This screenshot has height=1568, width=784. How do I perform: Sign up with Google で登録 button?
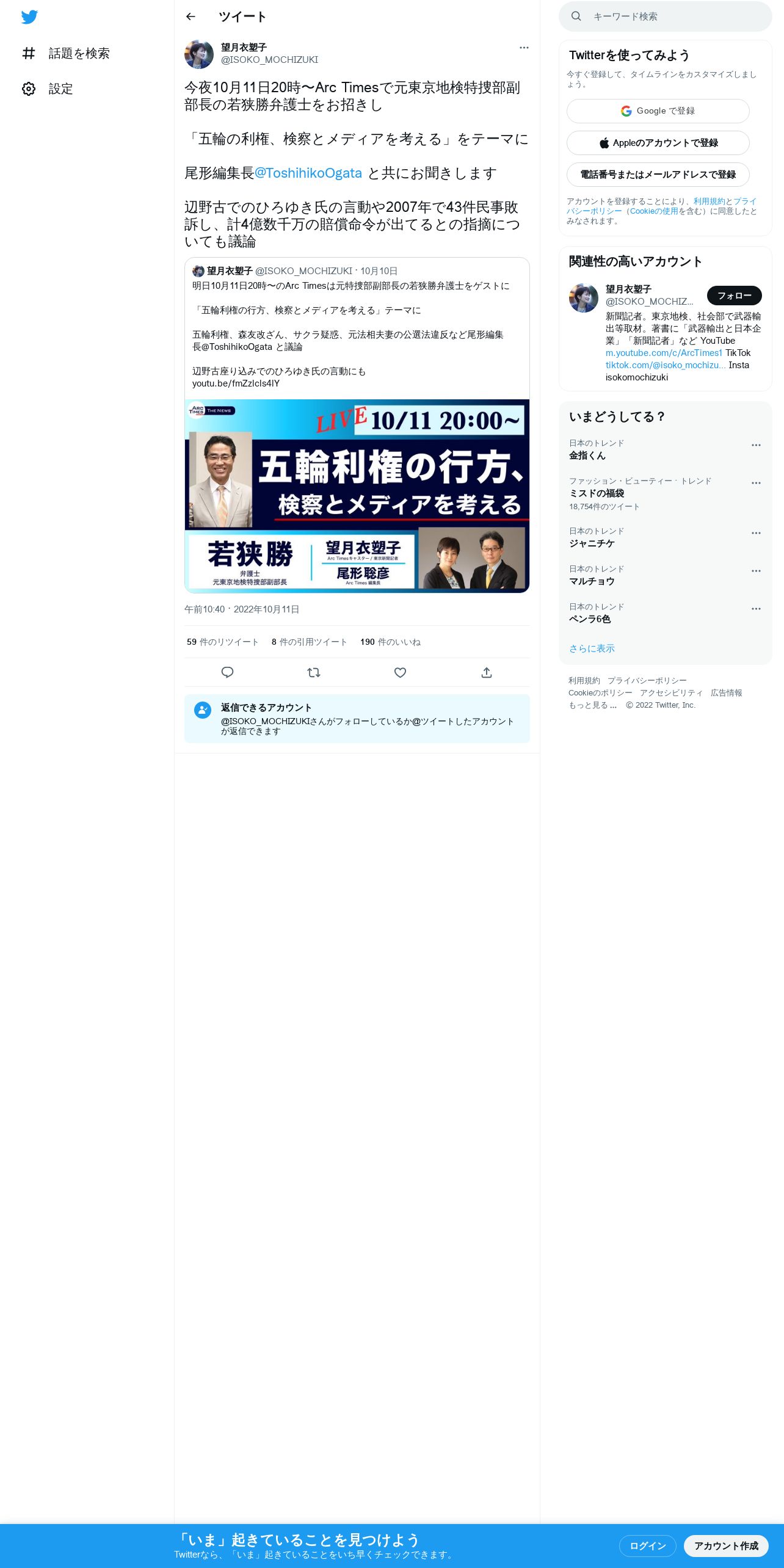pos(658,111)
